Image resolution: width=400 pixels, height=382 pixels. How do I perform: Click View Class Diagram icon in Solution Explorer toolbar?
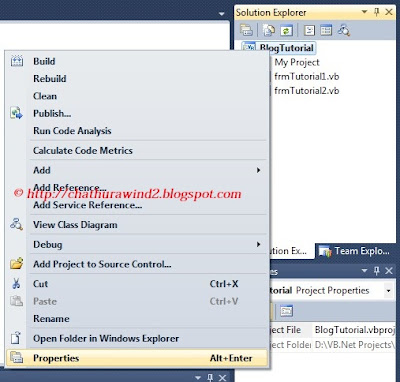[344, 30]
